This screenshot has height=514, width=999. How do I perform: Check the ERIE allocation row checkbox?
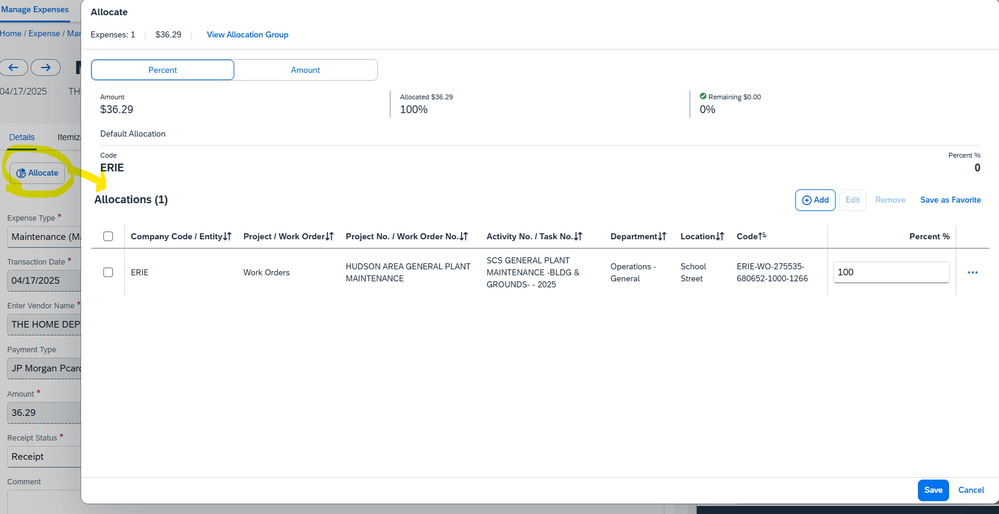(x=108, y=273)
